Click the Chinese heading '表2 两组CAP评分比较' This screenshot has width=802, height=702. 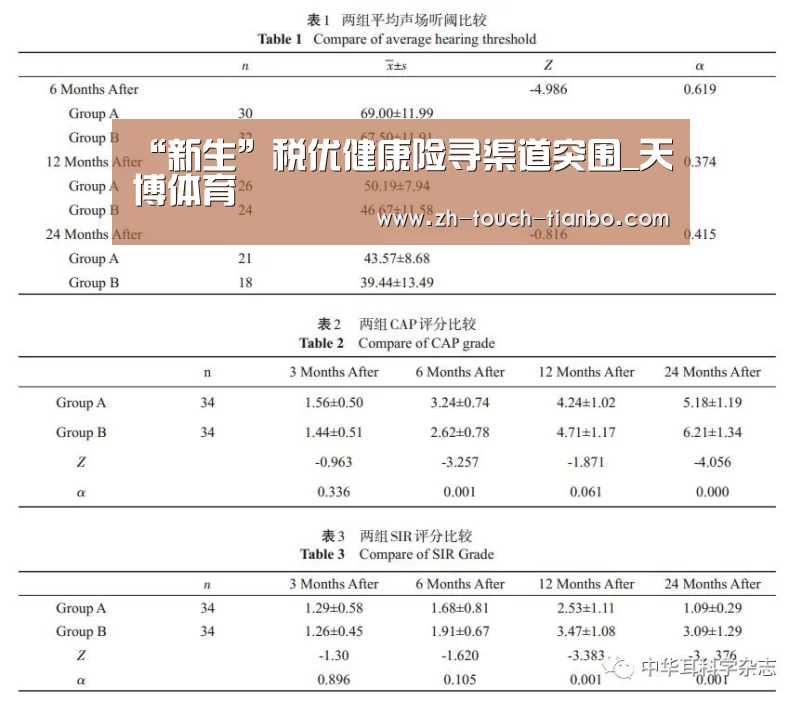(397, 324)
